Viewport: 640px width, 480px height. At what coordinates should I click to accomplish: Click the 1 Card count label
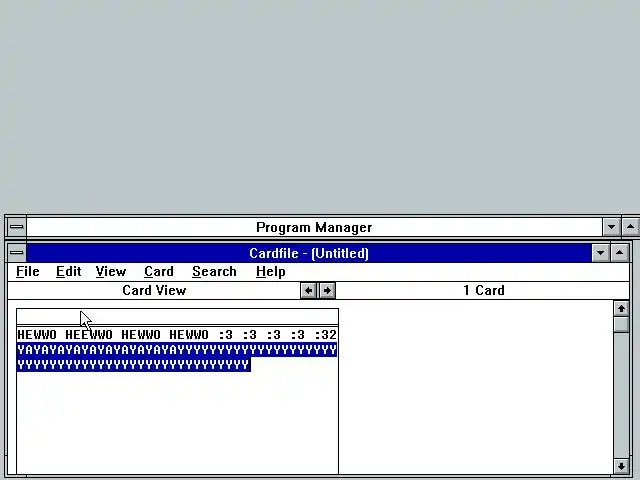point(484,290)
